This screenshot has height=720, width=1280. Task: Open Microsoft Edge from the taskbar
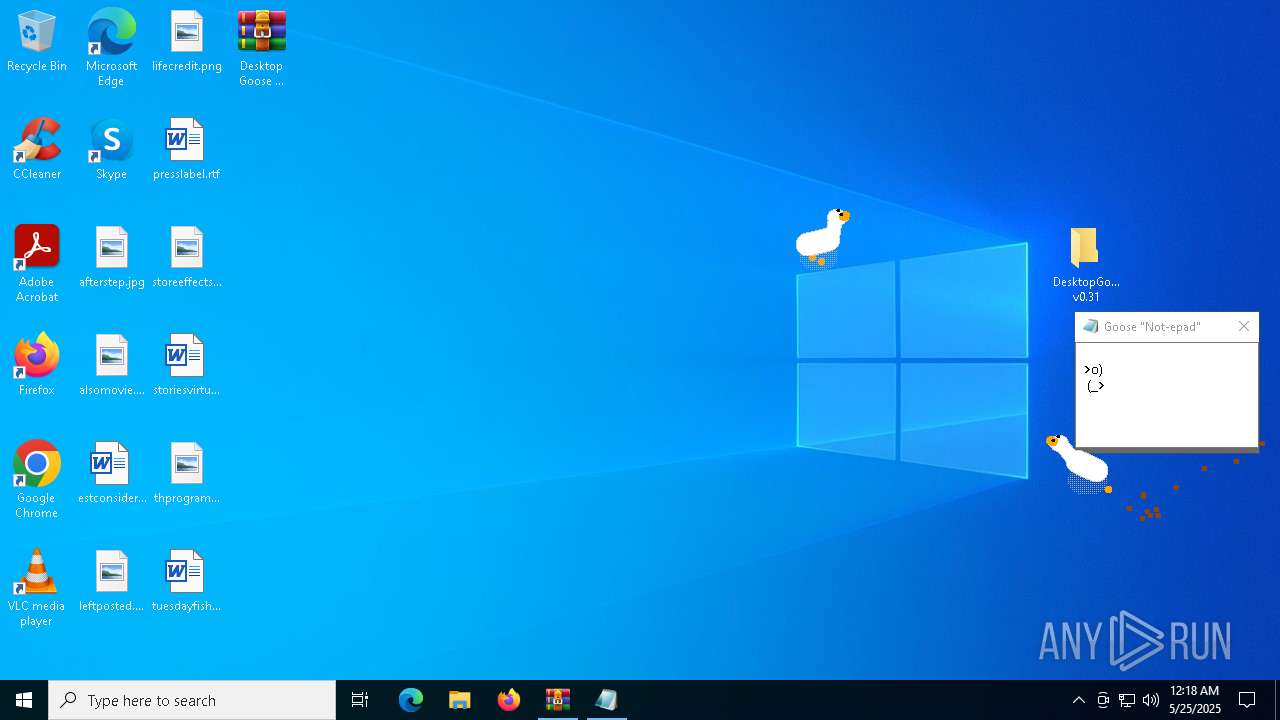tap(411, 700)
